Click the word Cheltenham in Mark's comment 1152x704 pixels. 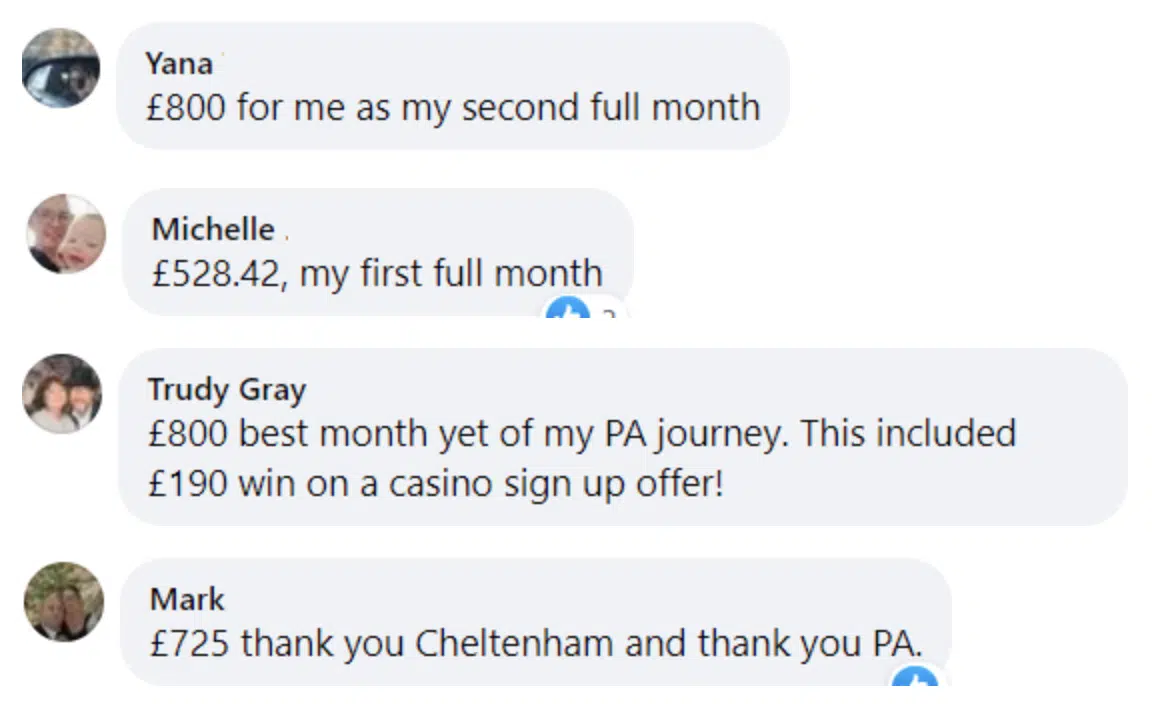[x=514, y=643]
